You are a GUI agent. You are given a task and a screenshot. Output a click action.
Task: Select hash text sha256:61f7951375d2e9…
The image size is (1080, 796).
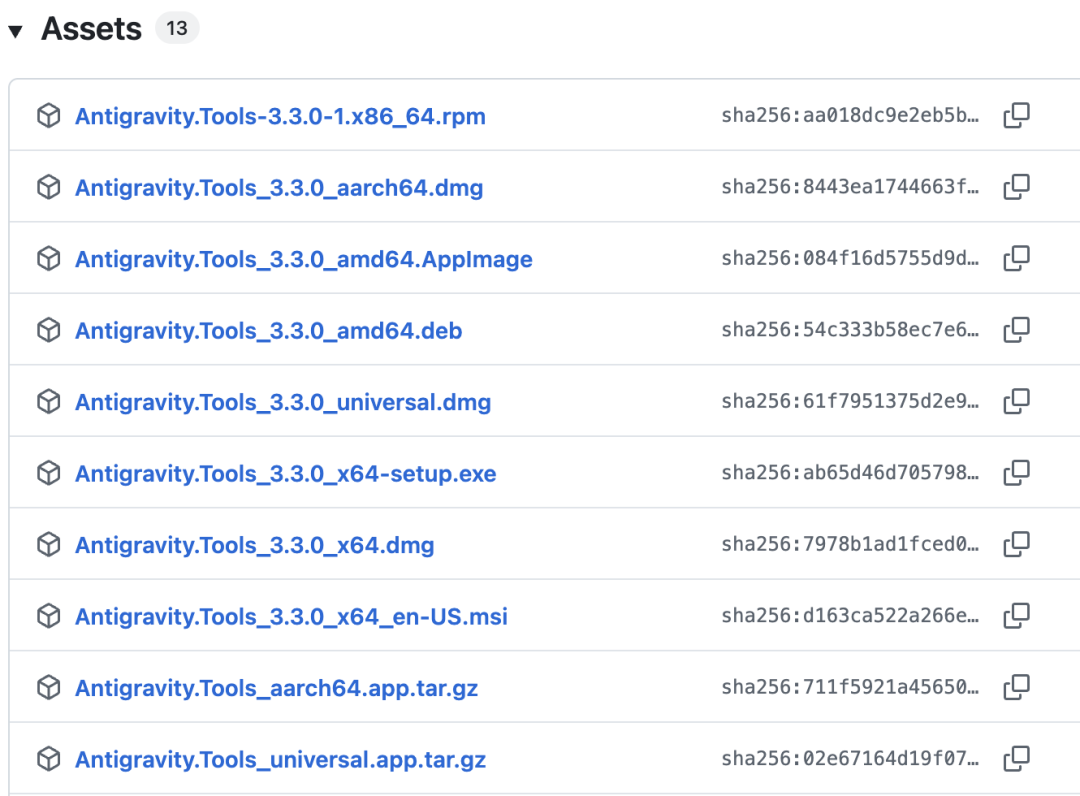pyautogui.click(x=850, y=401)
